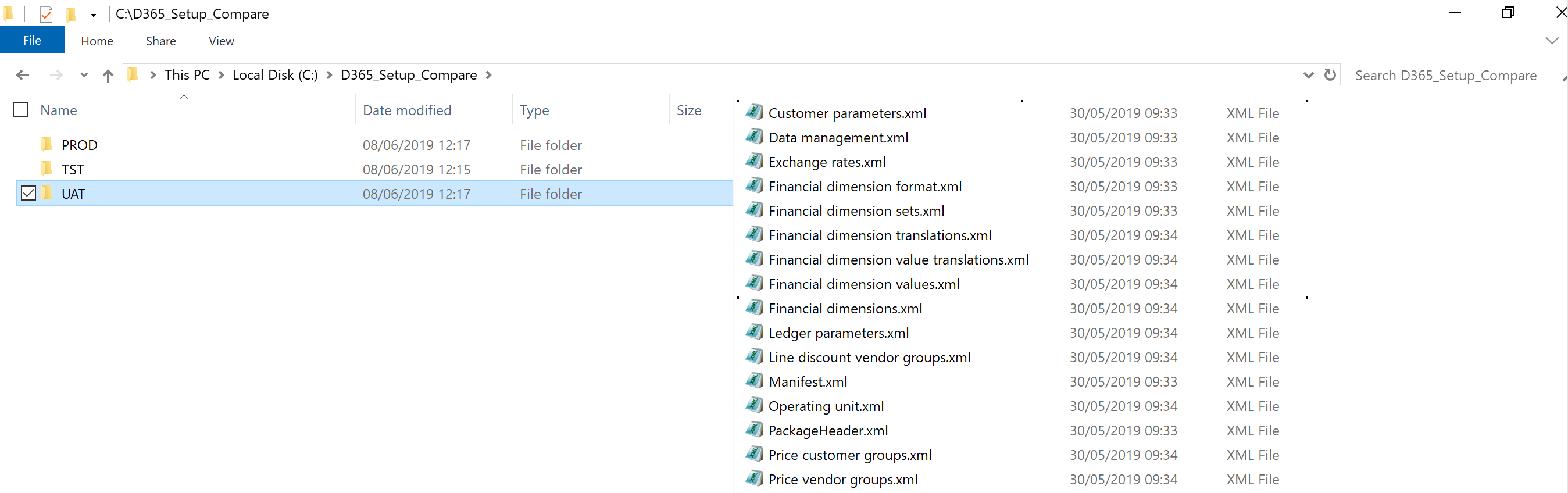The image size is (1568, 493).
Task: Click the XML icon of Data management.xml
Action: [754, 137]
